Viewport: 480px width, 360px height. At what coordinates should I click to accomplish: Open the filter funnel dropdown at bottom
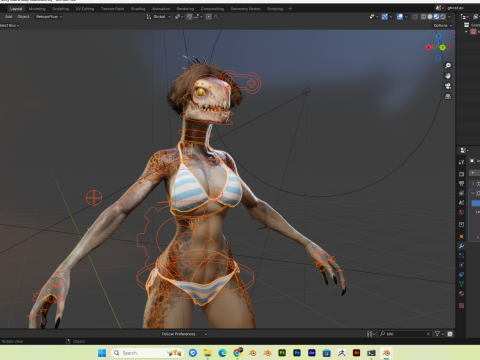pos(439,334)
